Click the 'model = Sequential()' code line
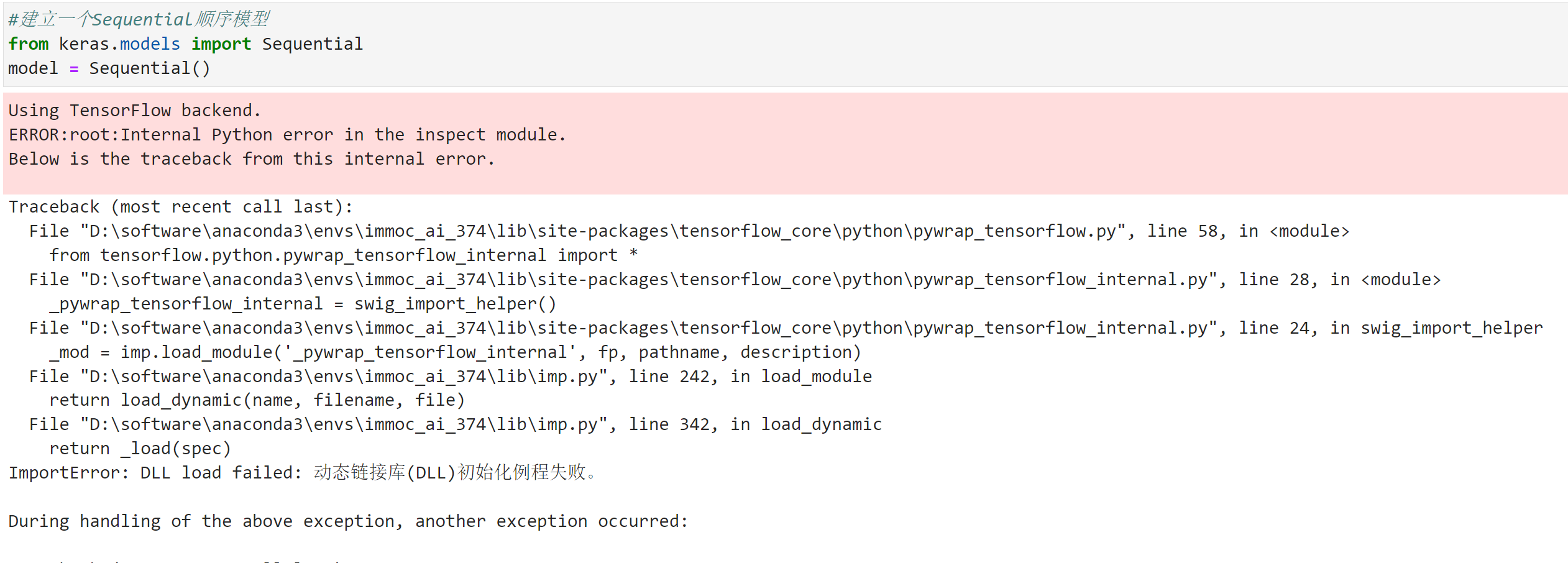Screen dimensions: 1568x563 [109, 68]
